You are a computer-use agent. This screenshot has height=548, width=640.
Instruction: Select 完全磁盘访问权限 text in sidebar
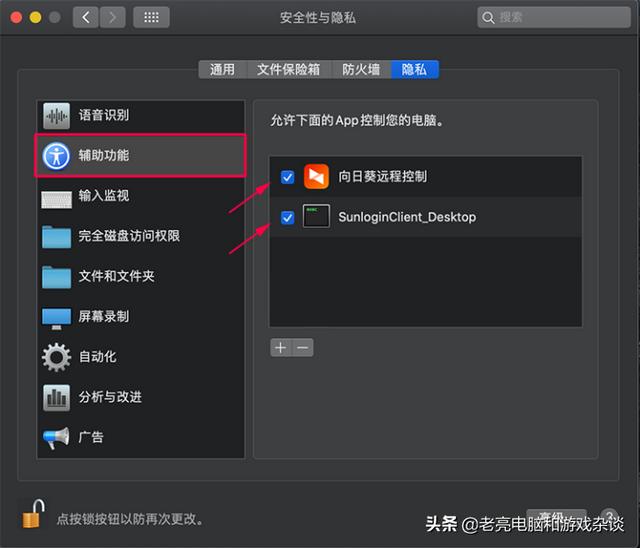129,236
